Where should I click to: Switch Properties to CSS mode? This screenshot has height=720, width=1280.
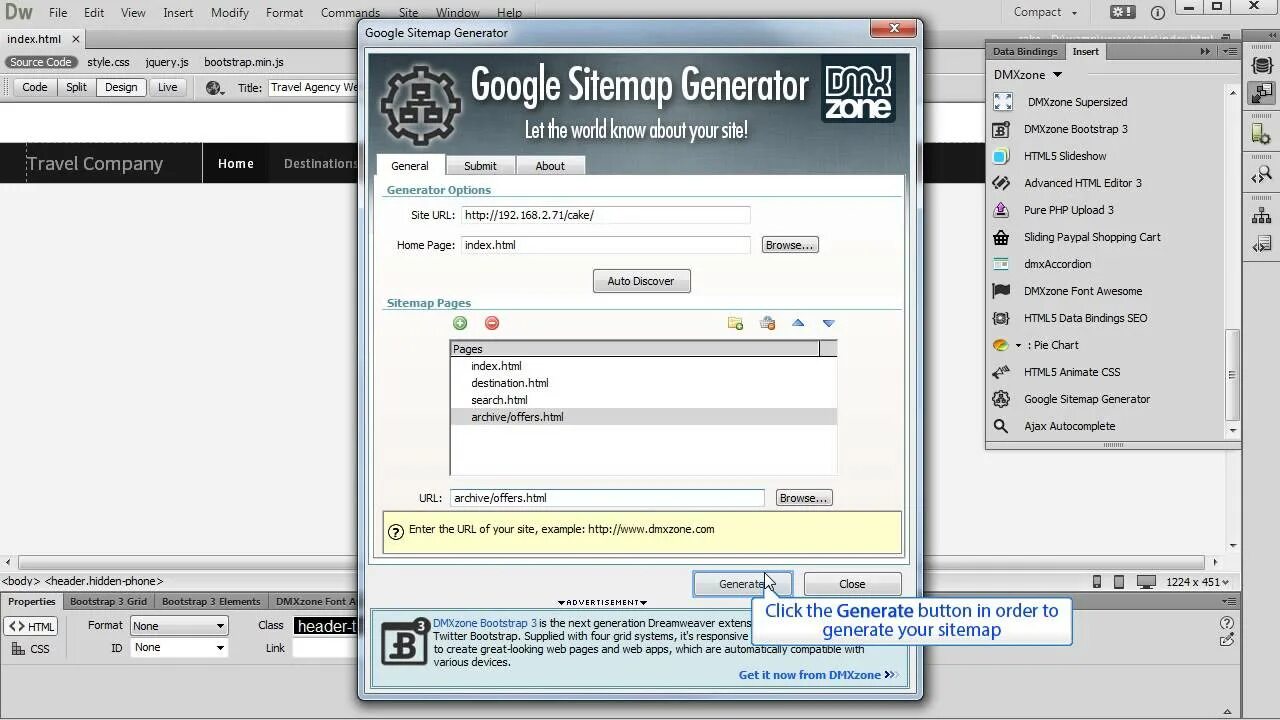(32, 649)
